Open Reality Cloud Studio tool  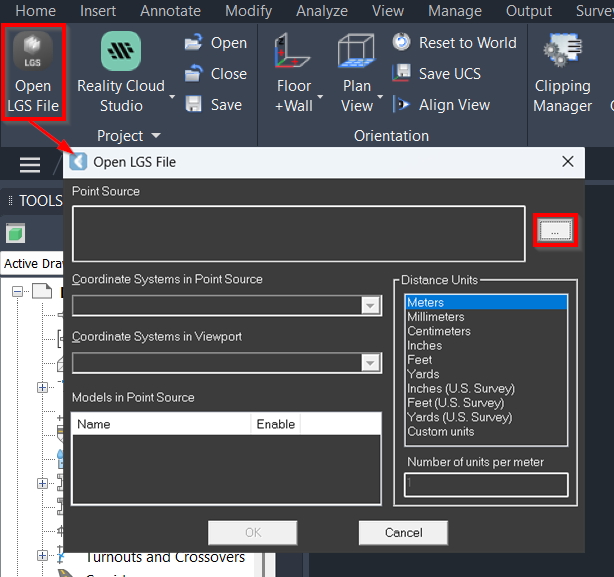tap(122, 53)
